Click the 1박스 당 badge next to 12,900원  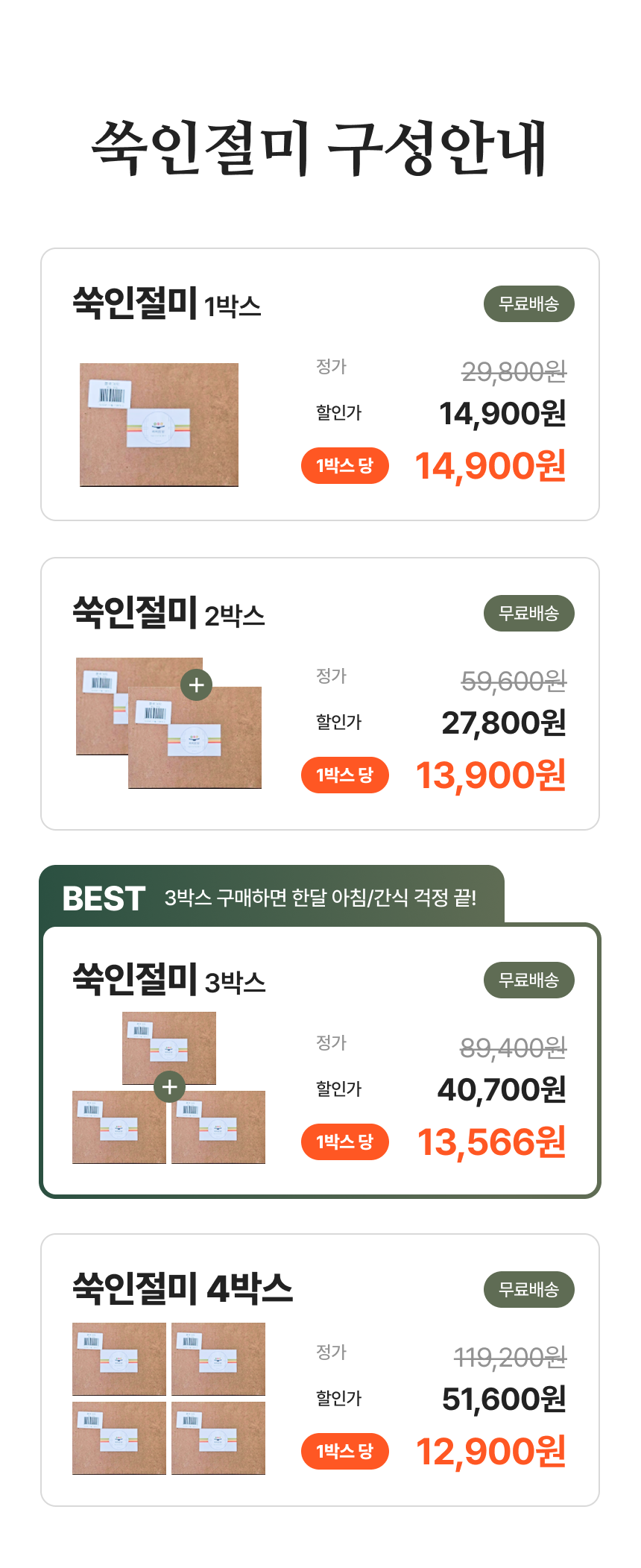(345, 1452)
